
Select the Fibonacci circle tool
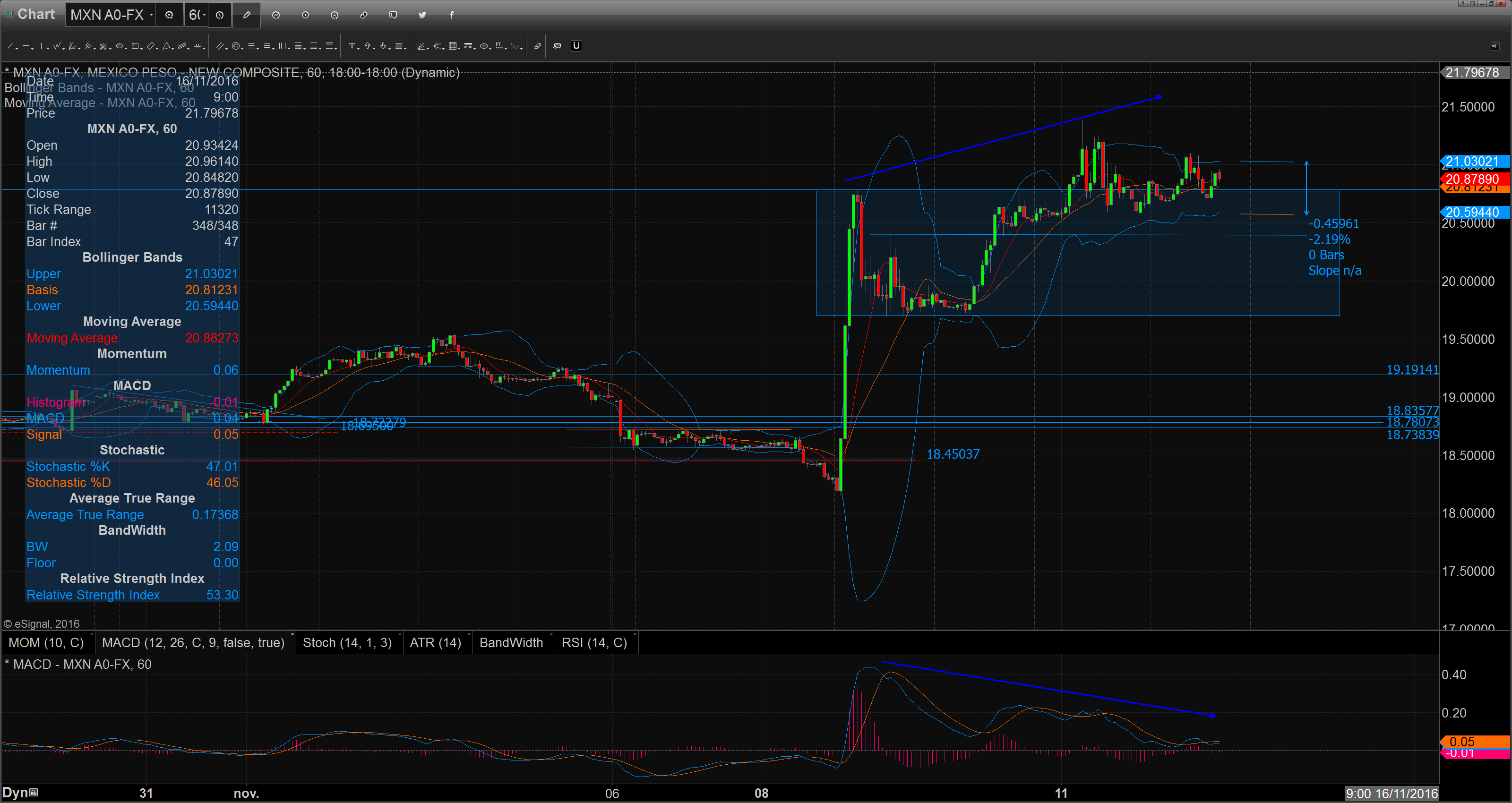tap(236, 46)
